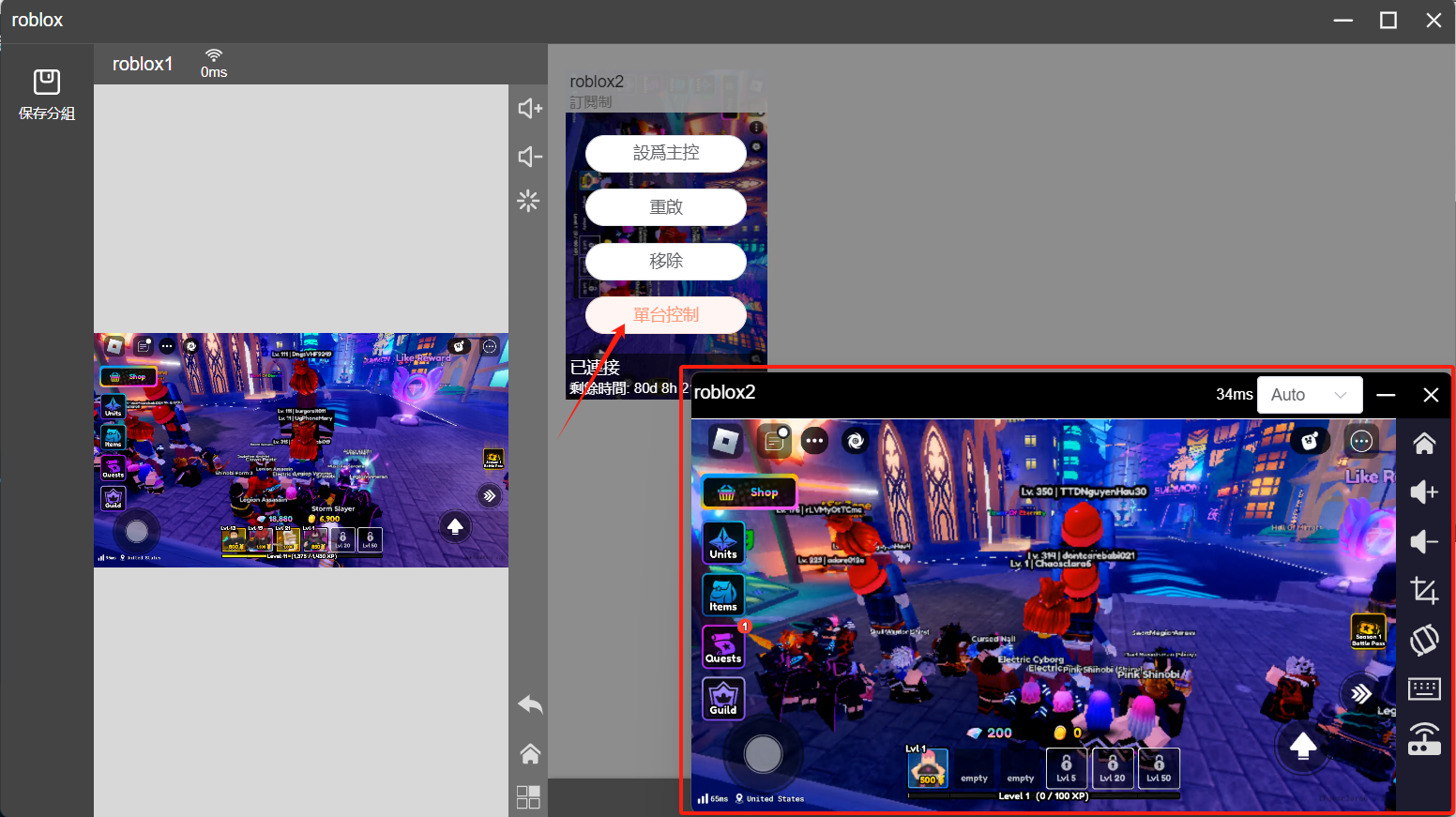Select the Lvl 1 unit slot in roblox2

pyautogui.click(x=928, y=767)
